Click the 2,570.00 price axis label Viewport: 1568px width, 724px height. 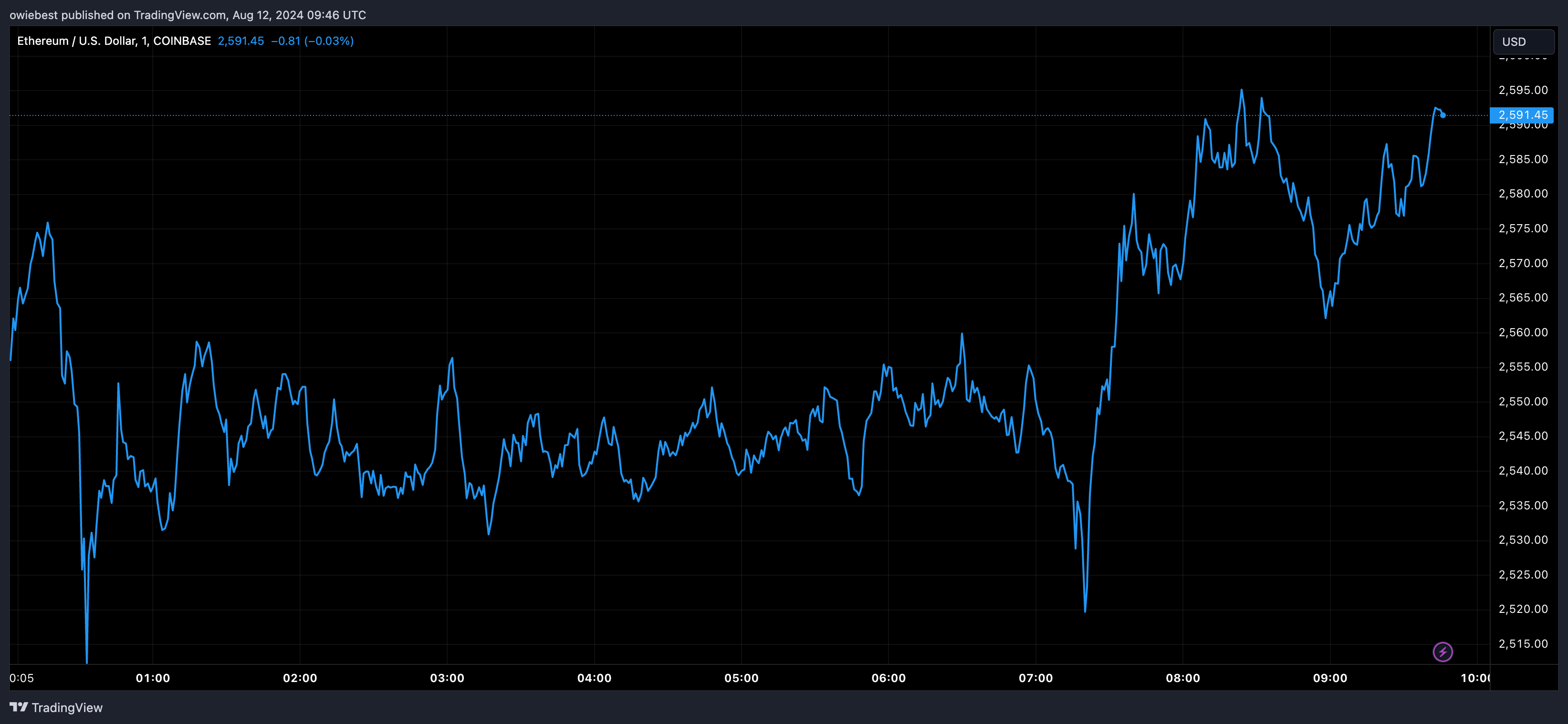pyautogui.click(x=1523, y=263)
